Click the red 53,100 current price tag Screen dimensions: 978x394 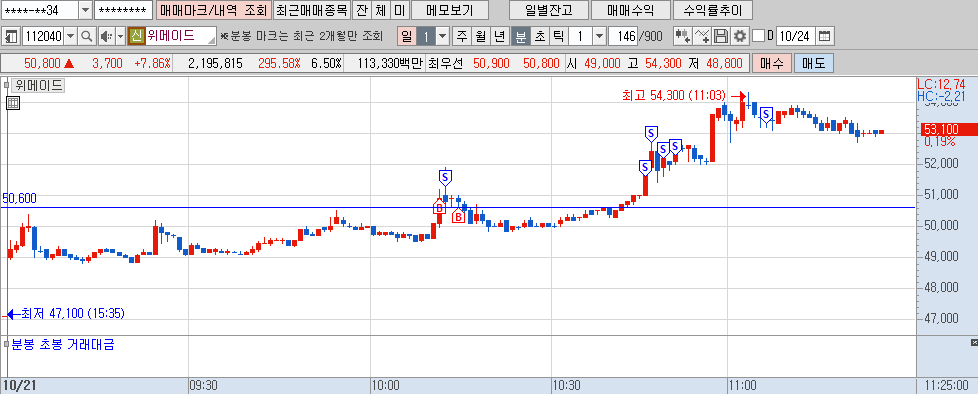tap(948, 130)
